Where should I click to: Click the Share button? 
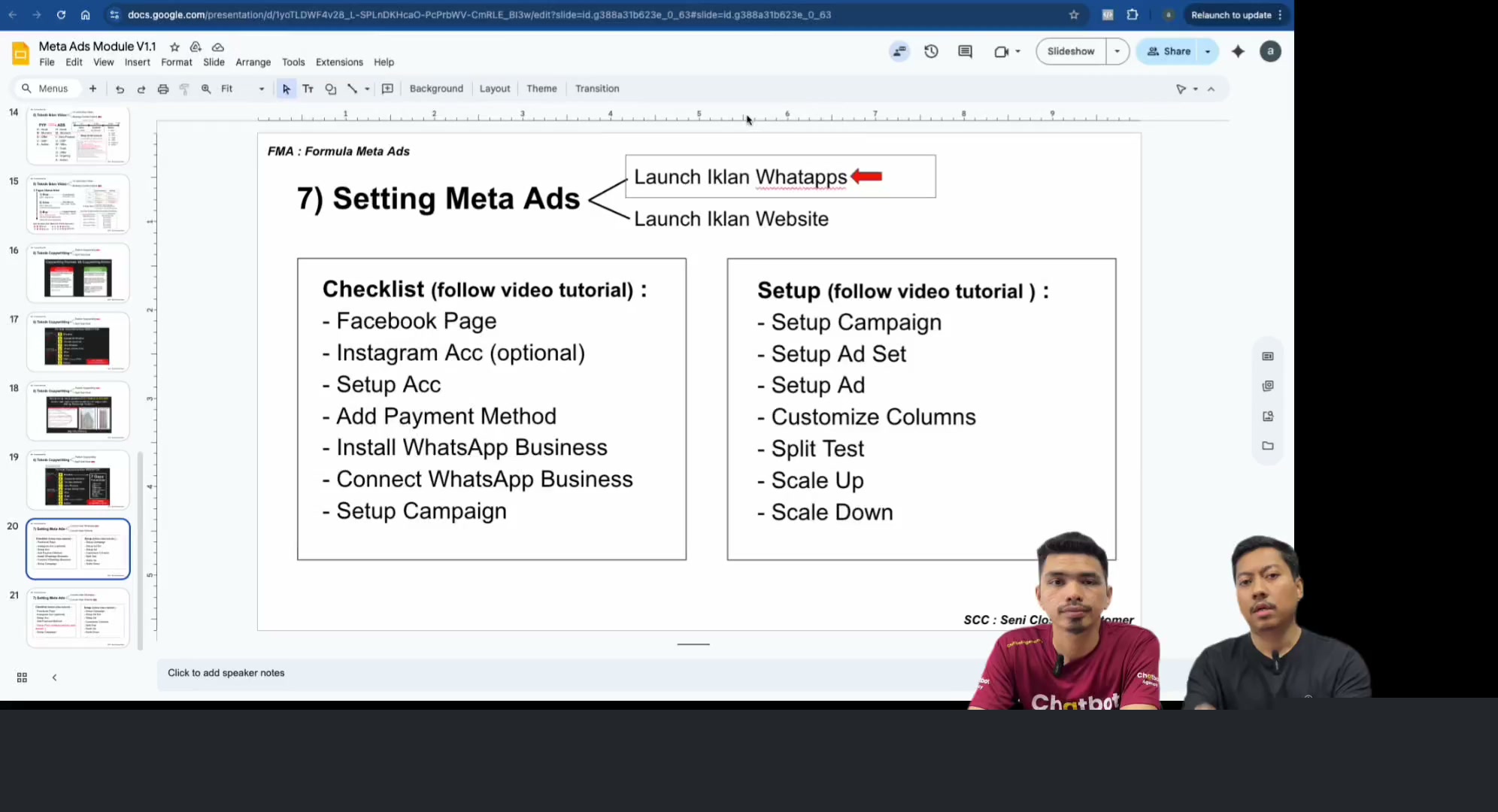1169,51
